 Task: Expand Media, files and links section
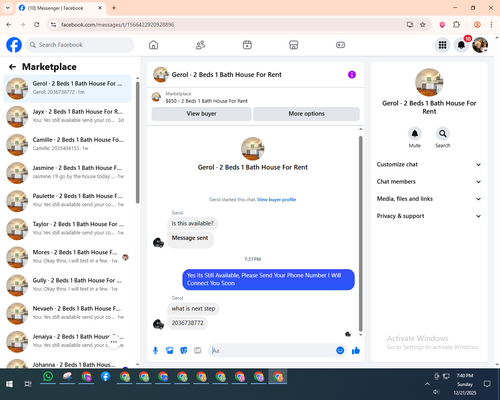click(429, 199)
